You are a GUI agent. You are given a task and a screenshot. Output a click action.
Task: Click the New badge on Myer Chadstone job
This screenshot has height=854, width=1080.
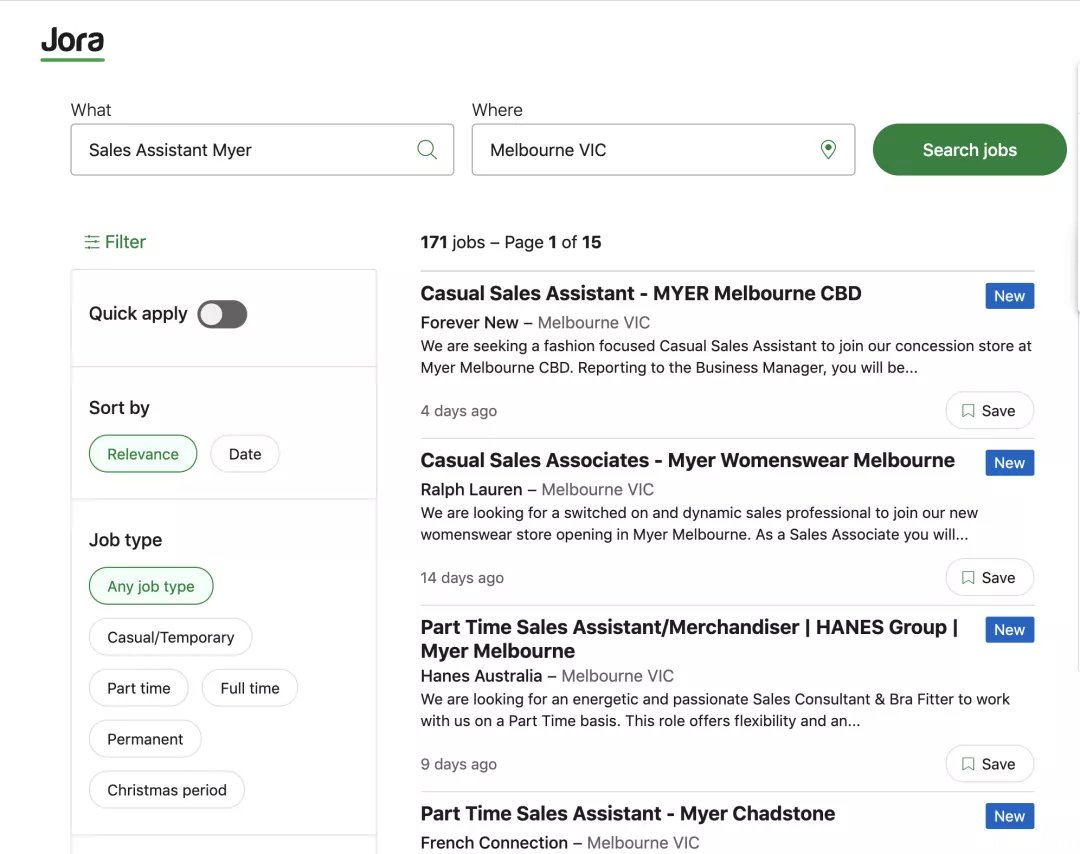[x=1009, y=816]
